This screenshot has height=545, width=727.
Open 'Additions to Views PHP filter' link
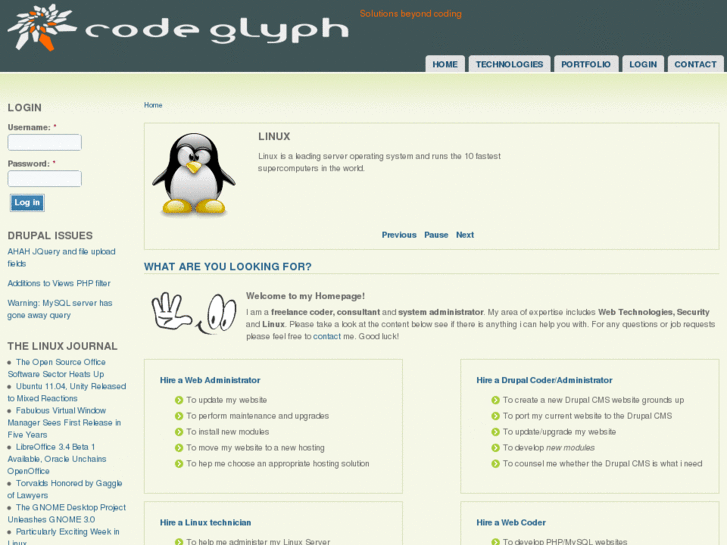click(x=59, y=283)
